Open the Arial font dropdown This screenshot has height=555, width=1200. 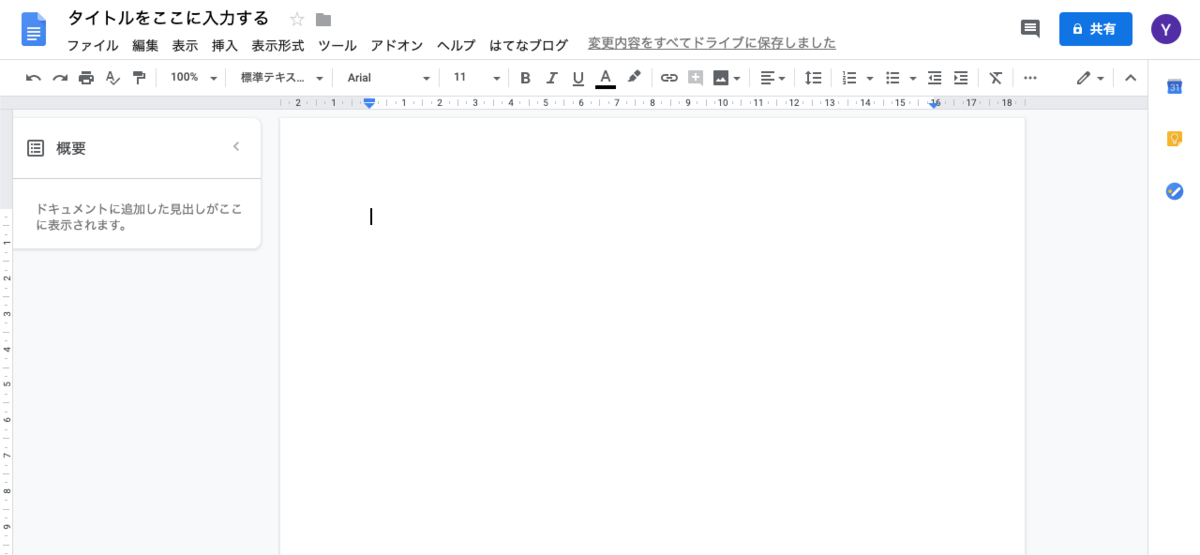tap(388, 78)
